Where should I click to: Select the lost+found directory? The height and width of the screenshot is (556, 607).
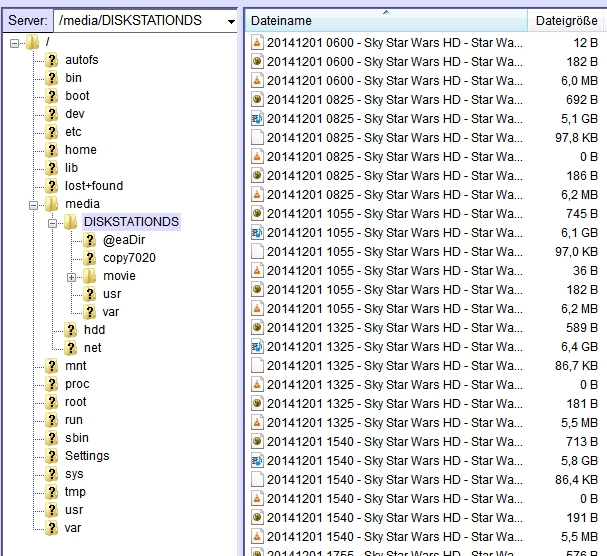pyautogui.click(x=94, y=186)
